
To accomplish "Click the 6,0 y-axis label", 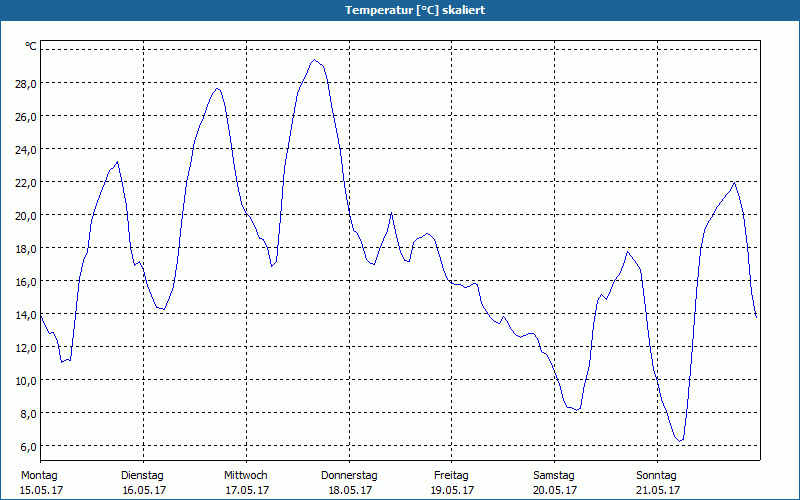I will tap(28, 447).
